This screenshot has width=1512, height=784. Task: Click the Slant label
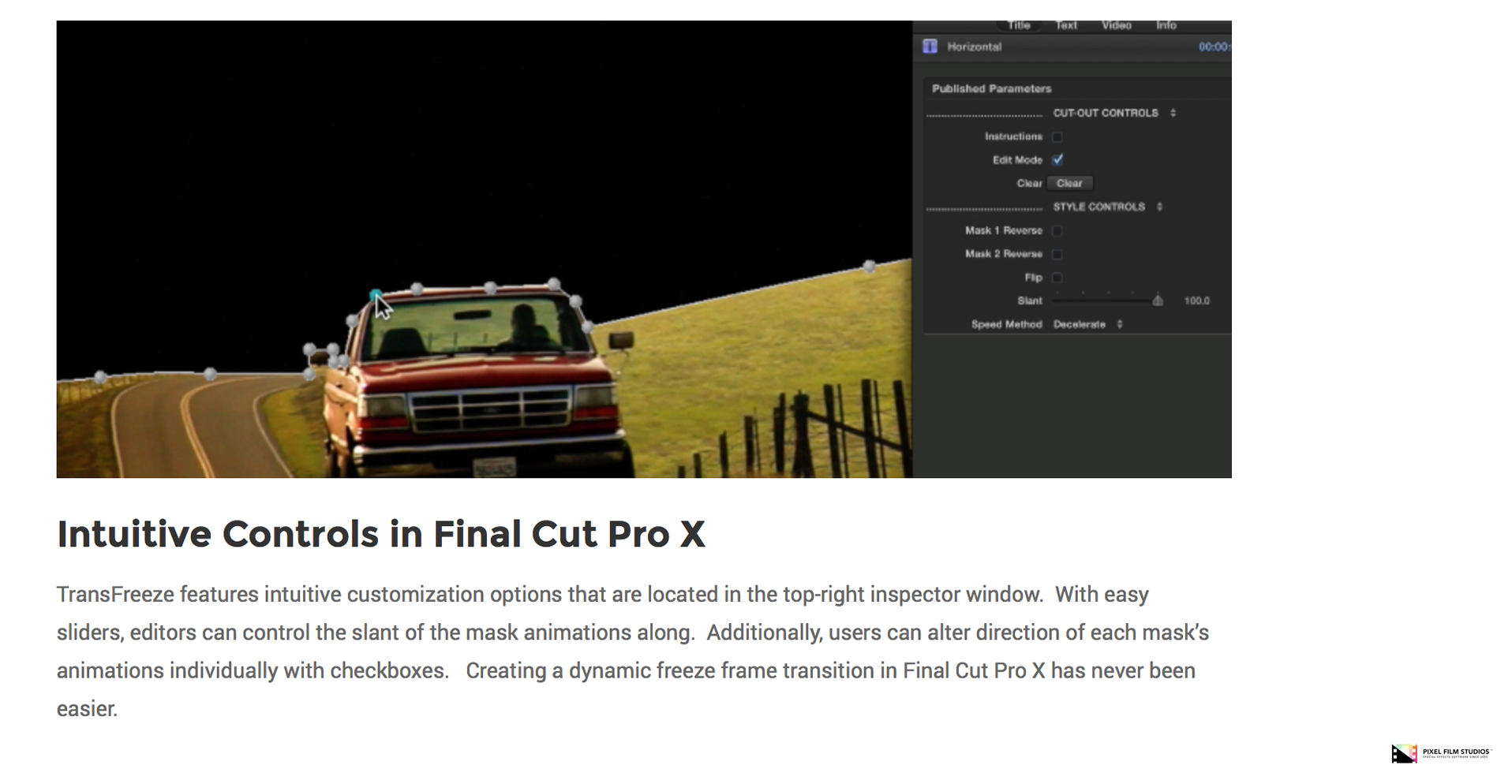[x=1029, y=301]
